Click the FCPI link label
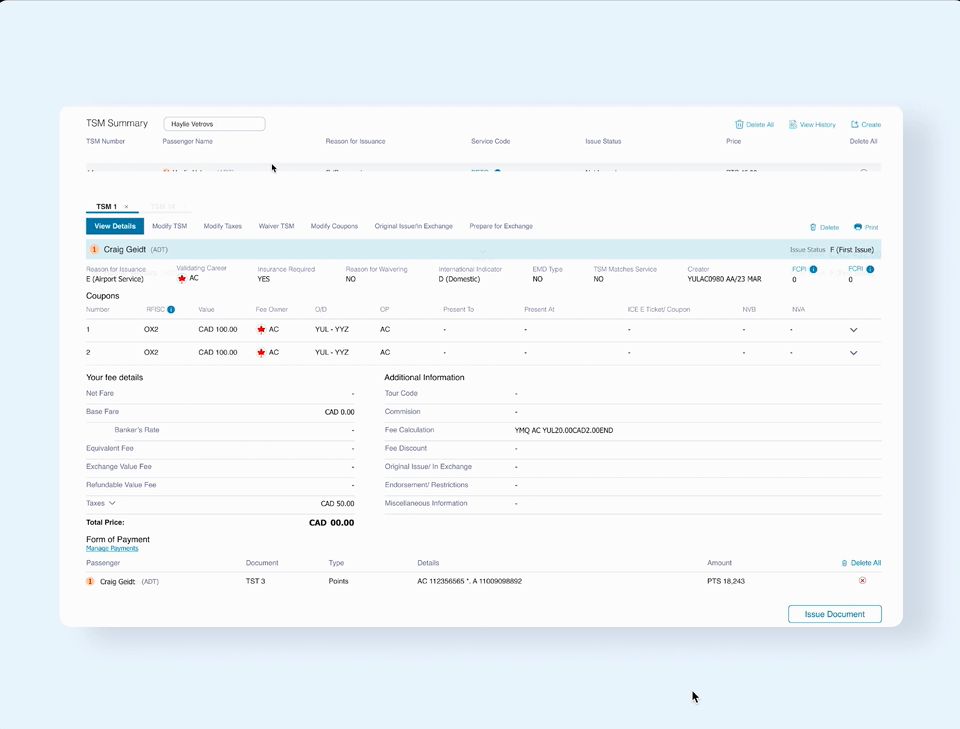This screenshot has height=729, width=960. pyautogui.click(x=799, y=269)
